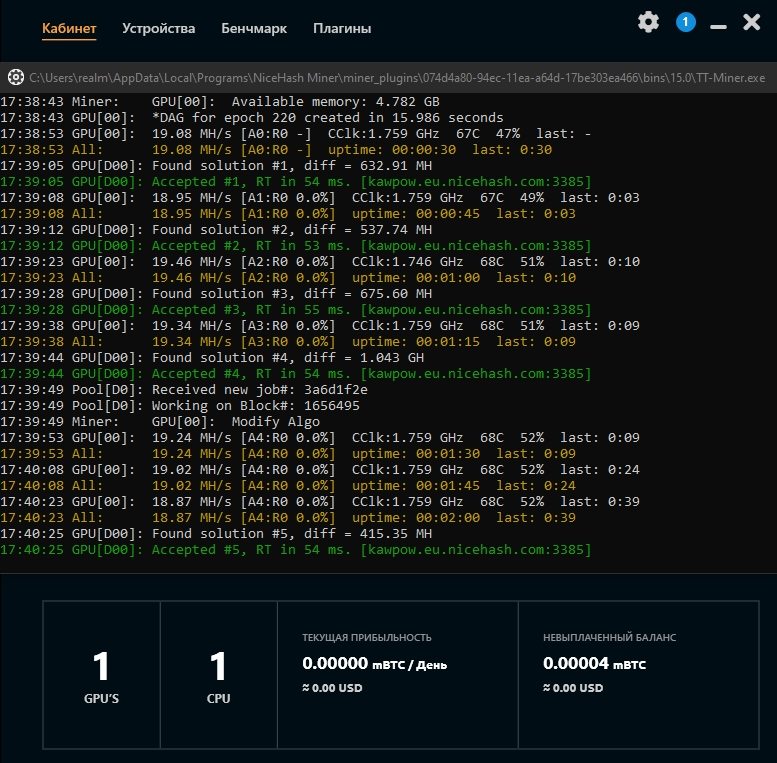Image resolution: width=777 pixels, height=763 pixels.
Task: Minimize the NiceHash Miner window
Action: point(717,24)
